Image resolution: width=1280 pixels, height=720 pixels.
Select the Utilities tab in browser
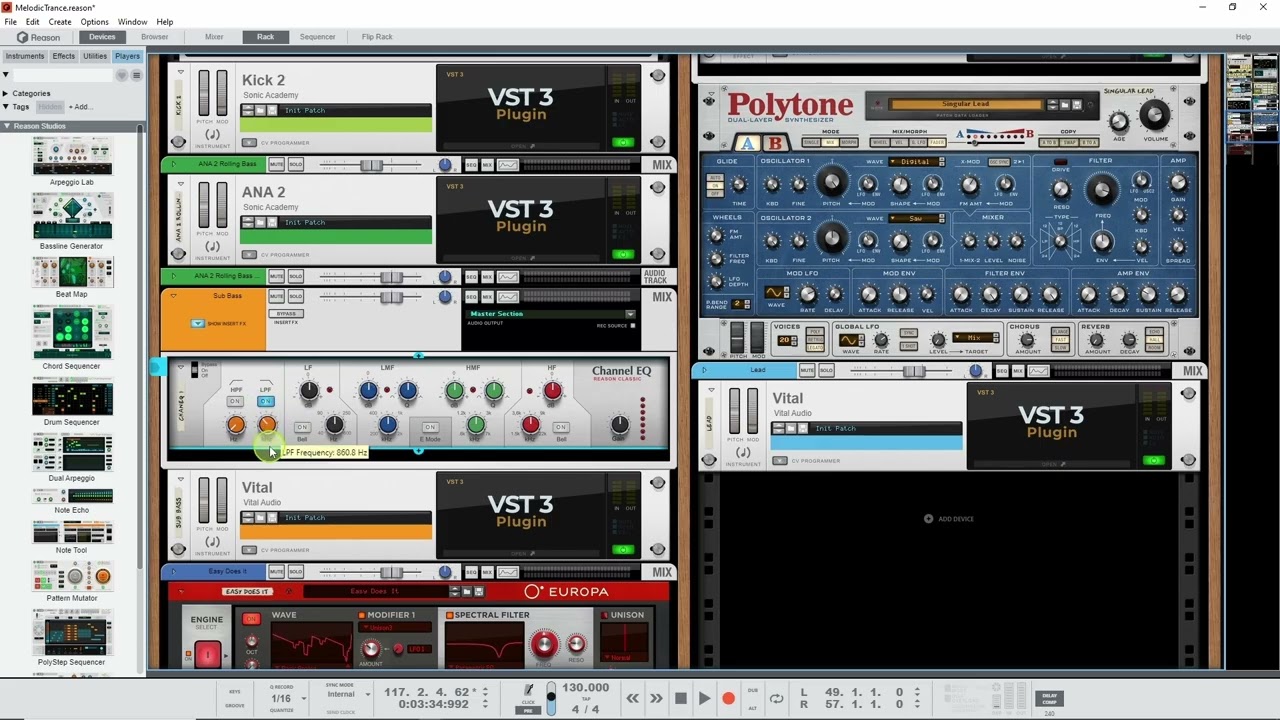(x=95, y=56)
